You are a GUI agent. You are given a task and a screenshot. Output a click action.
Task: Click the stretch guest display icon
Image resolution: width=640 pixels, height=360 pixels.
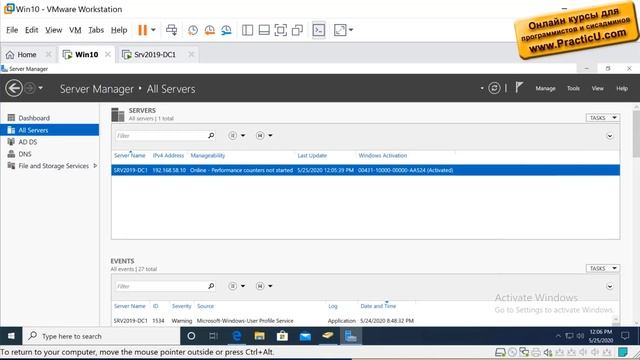(340, 30)
